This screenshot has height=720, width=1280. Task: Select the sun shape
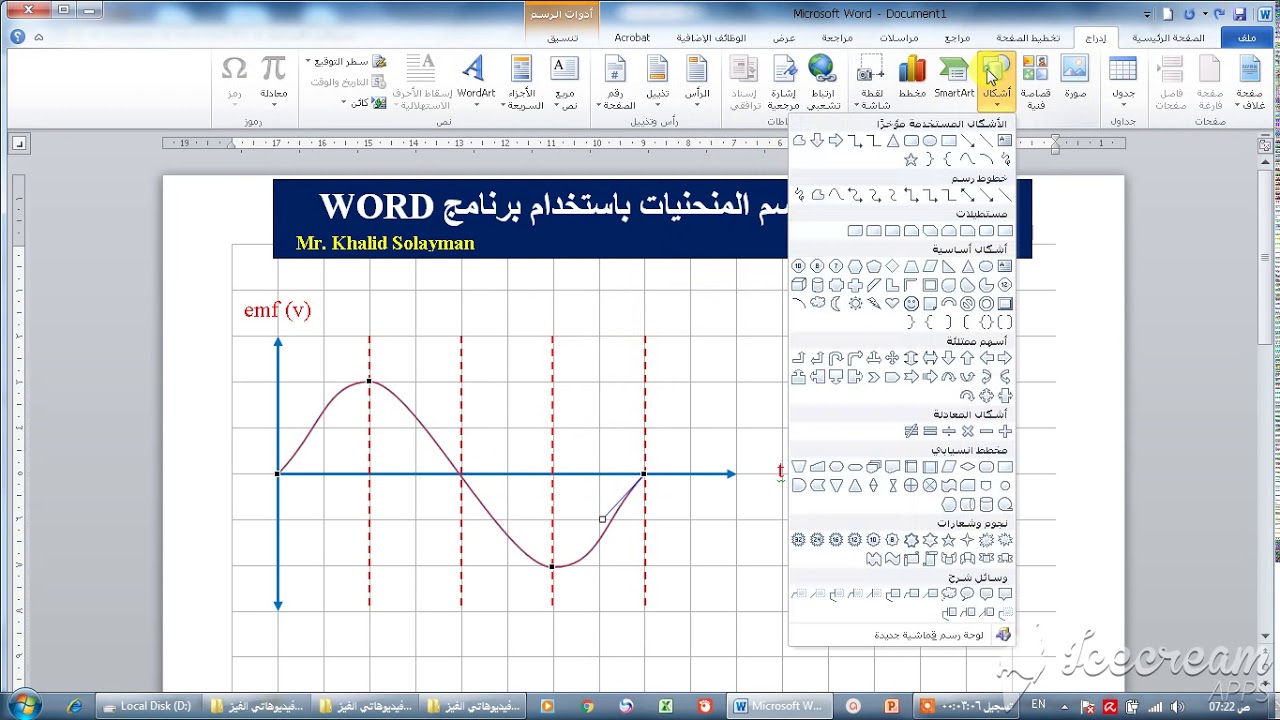tap(856, 303)
